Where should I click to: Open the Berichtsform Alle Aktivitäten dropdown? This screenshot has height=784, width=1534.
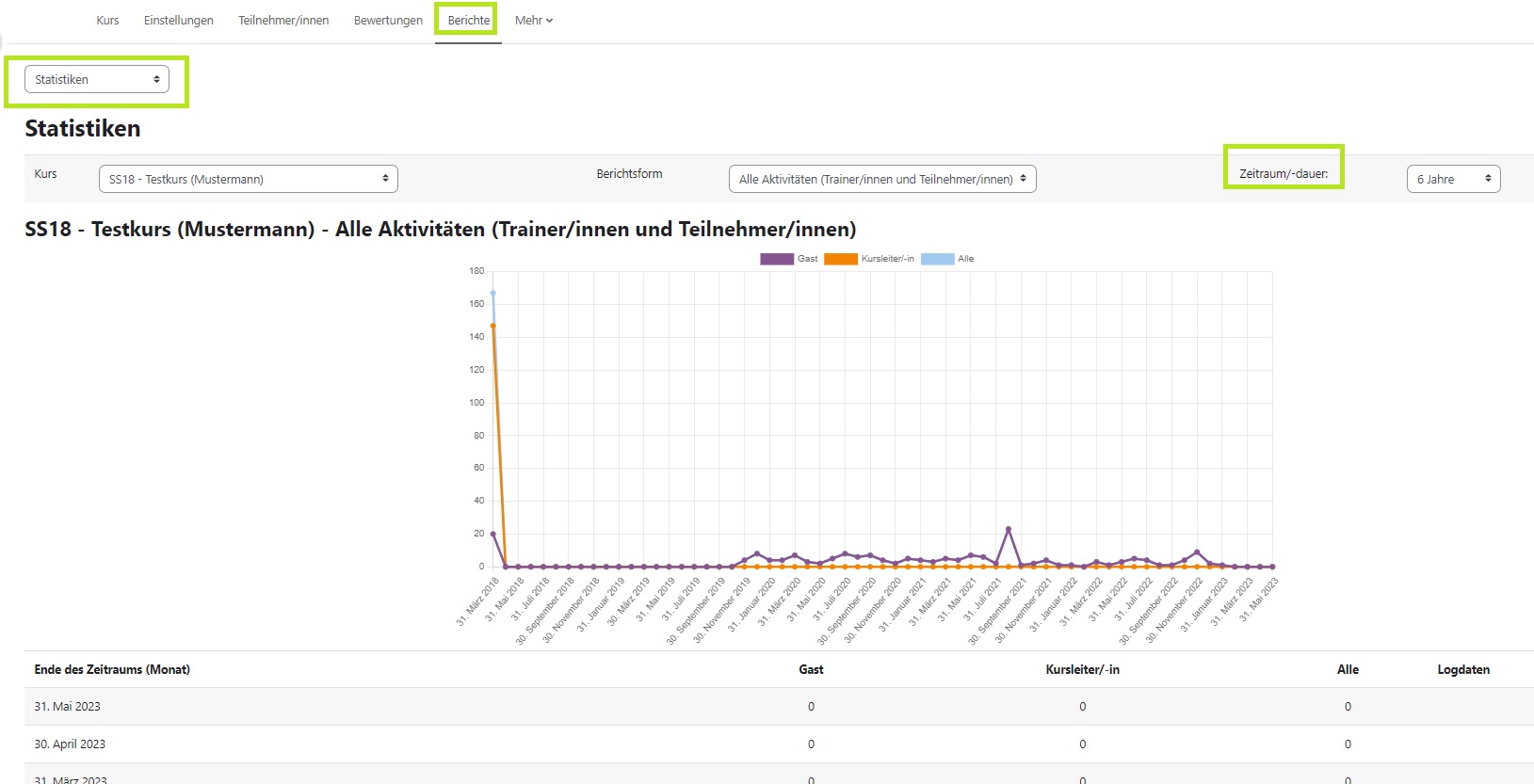pyautogui.click(x=881, y=179)
